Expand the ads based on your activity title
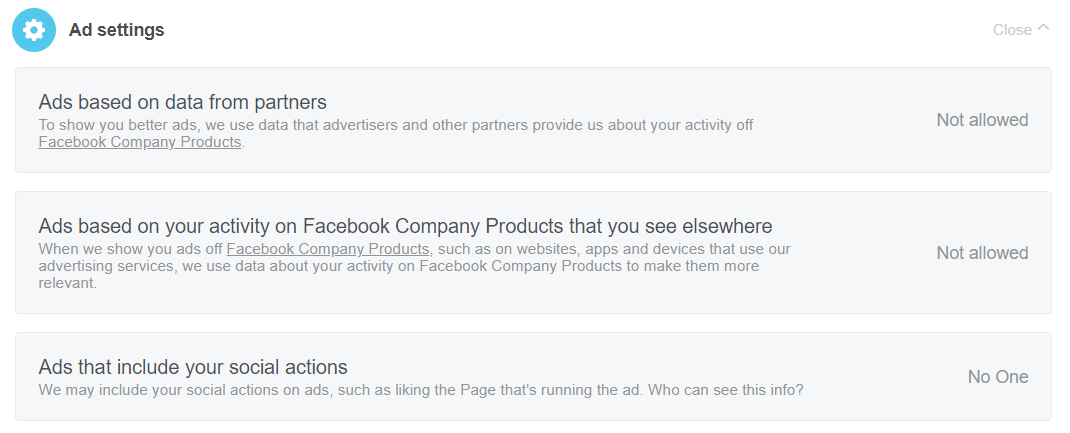 (x=405, y=226)
